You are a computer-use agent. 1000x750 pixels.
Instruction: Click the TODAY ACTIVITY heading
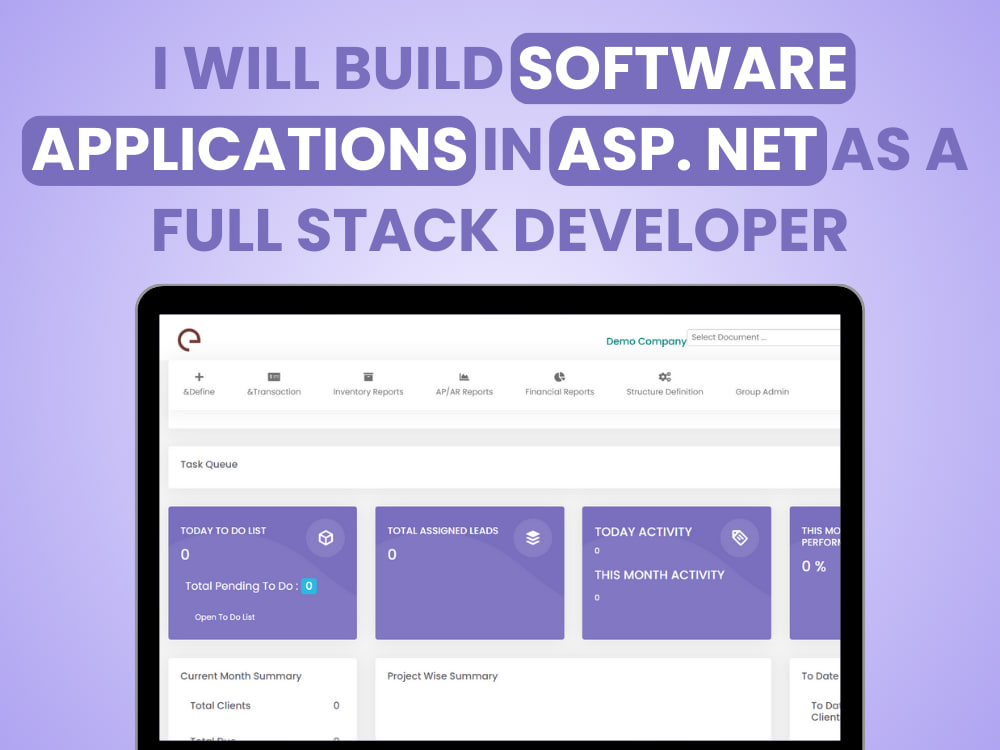[x=643, y=532]
